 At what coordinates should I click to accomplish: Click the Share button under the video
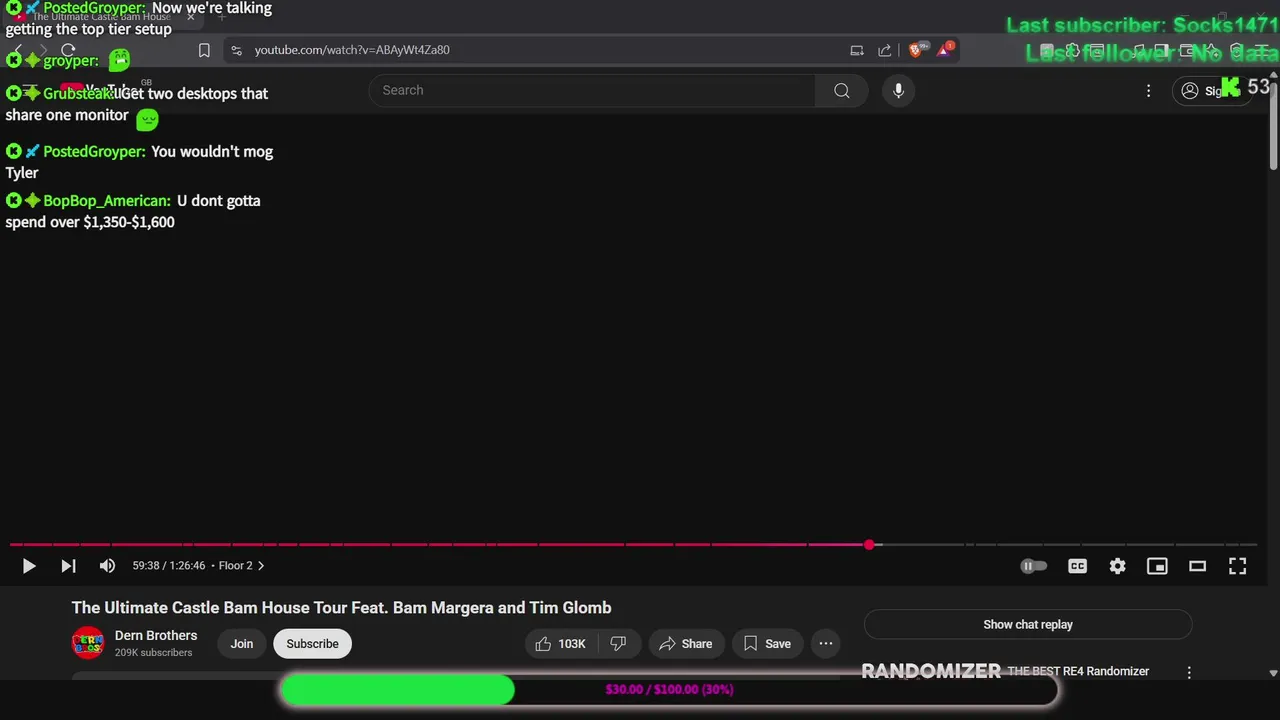pos(686,644)
